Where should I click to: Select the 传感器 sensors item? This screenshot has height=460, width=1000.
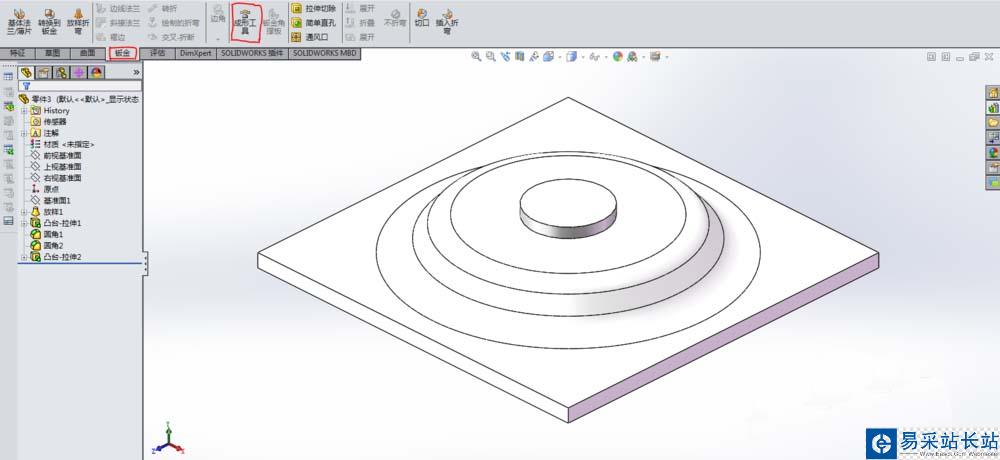[x=48, y=121]
